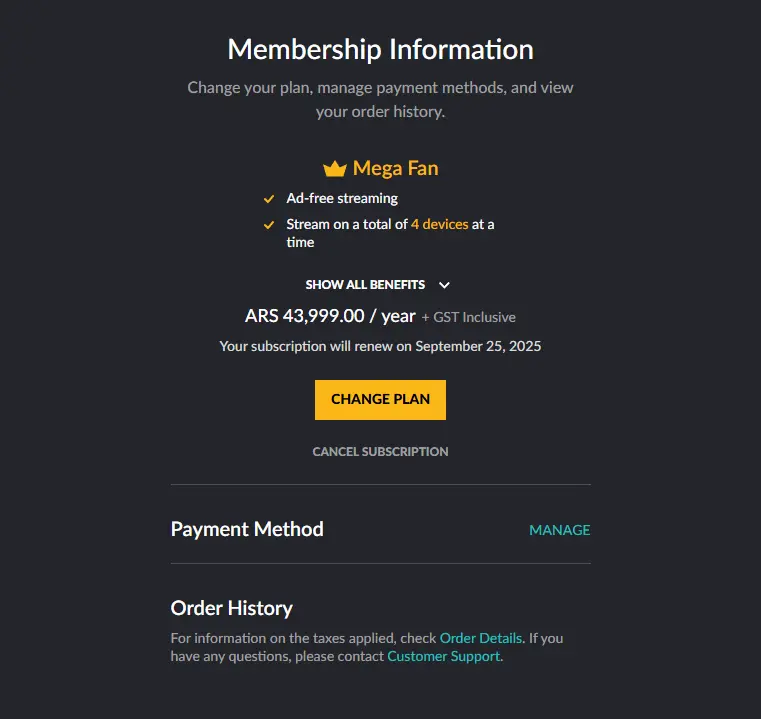Click the 4 devices highlighted text
The width and height of the screenshot is (761, 719).
pos(440,224)
